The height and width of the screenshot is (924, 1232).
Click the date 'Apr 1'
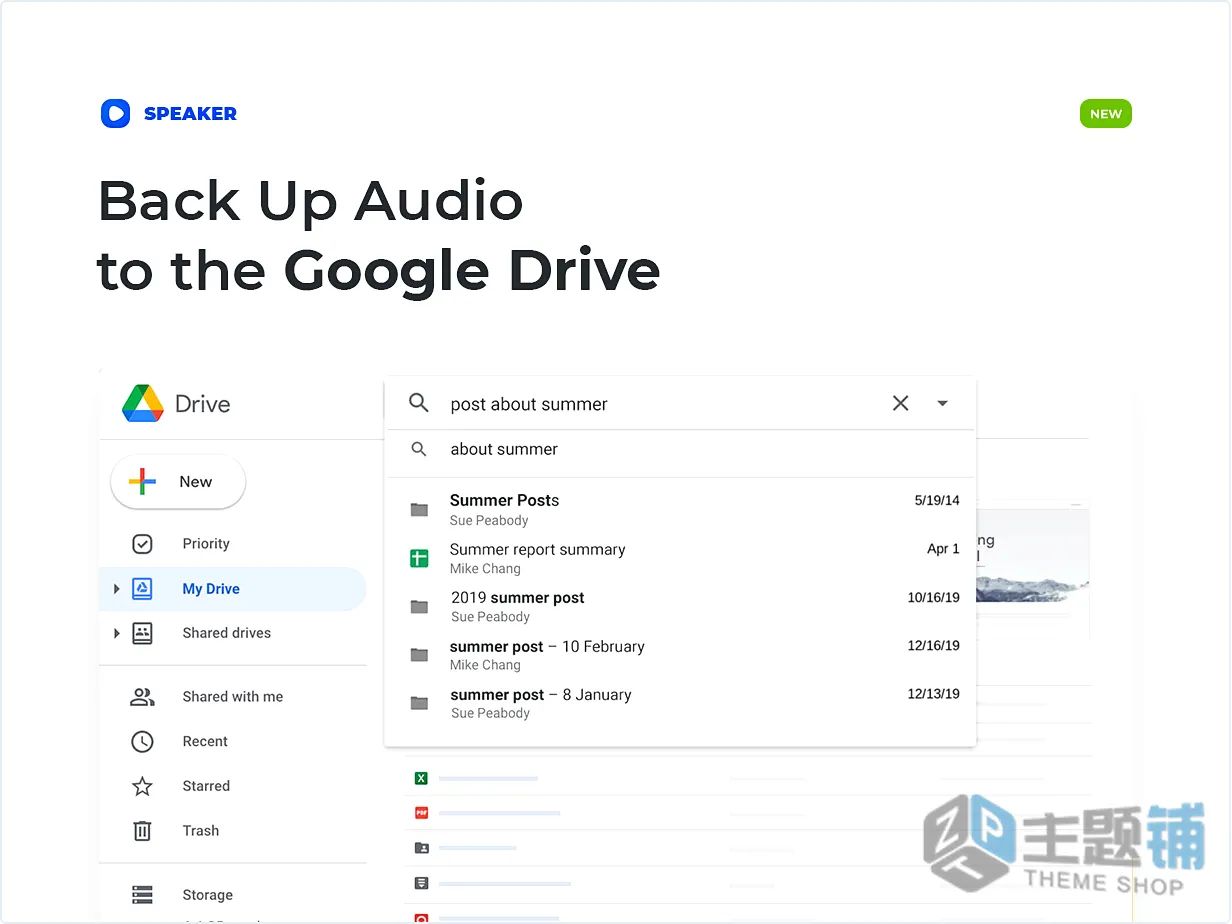943,549
